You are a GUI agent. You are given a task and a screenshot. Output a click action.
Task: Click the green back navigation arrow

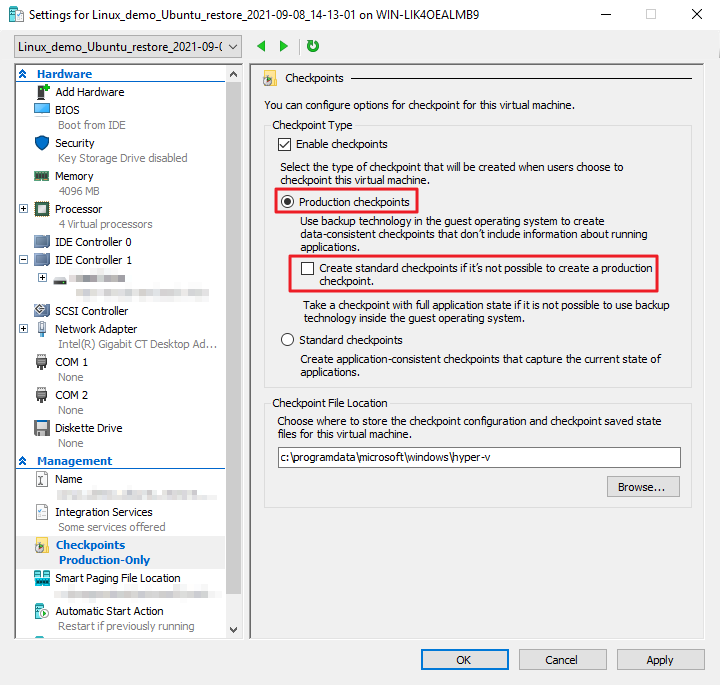tap(262, 46)
